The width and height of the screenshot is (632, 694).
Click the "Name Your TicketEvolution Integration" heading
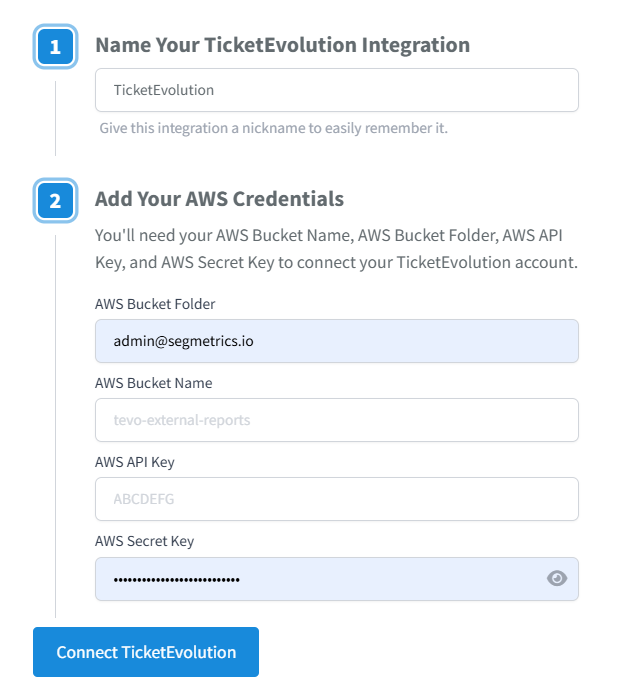point(282,45)
